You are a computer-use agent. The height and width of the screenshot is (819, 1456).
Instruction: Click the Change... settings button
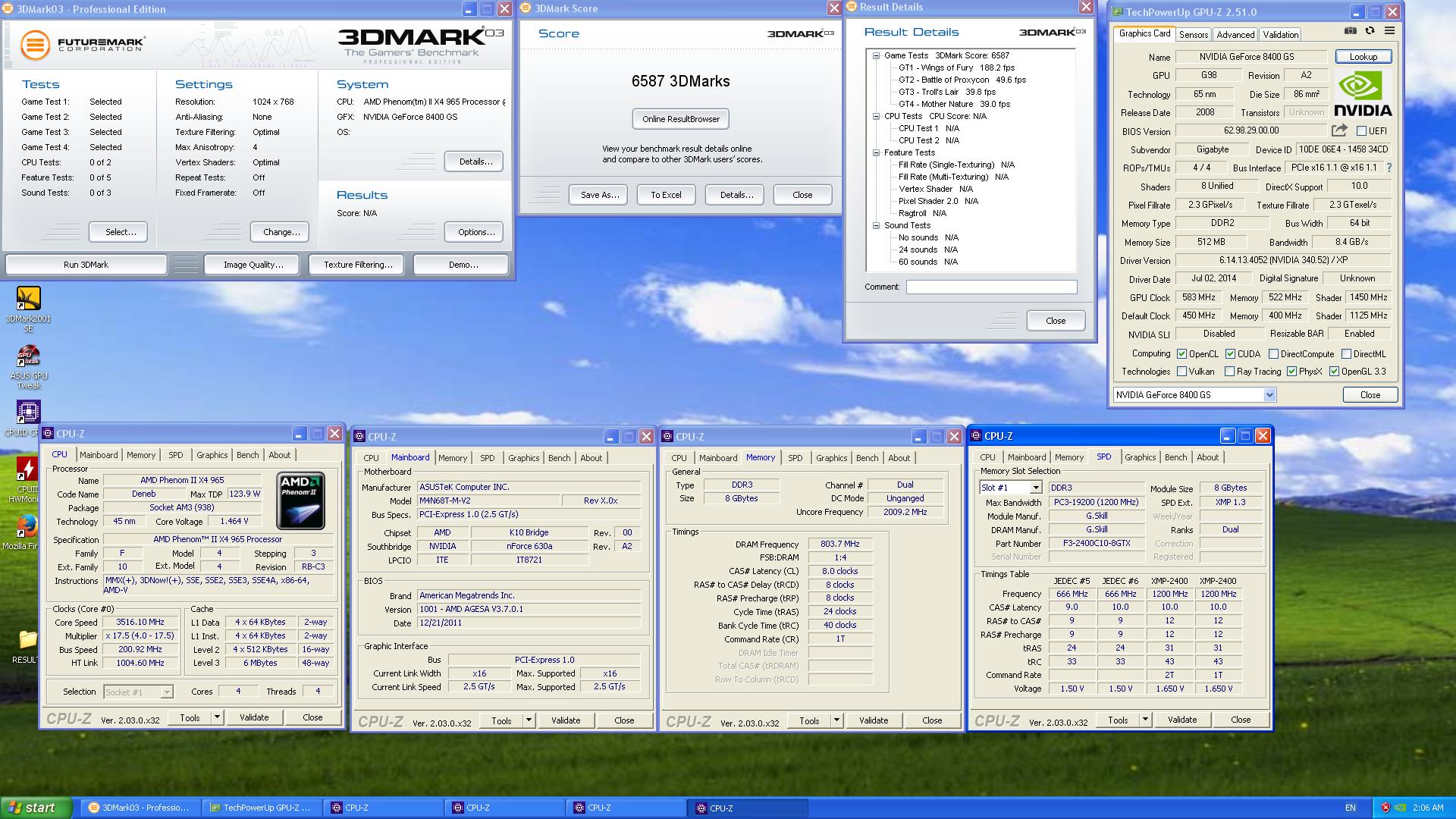(x=281, y=232)
